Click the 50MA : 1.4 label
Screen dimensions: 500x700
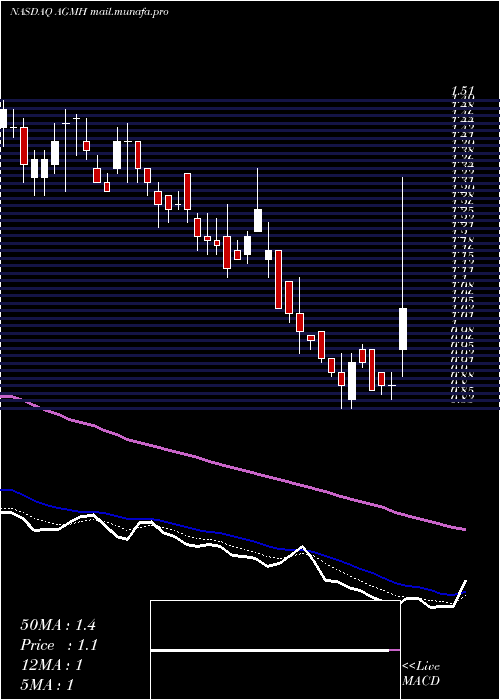[x=58, y=625]
